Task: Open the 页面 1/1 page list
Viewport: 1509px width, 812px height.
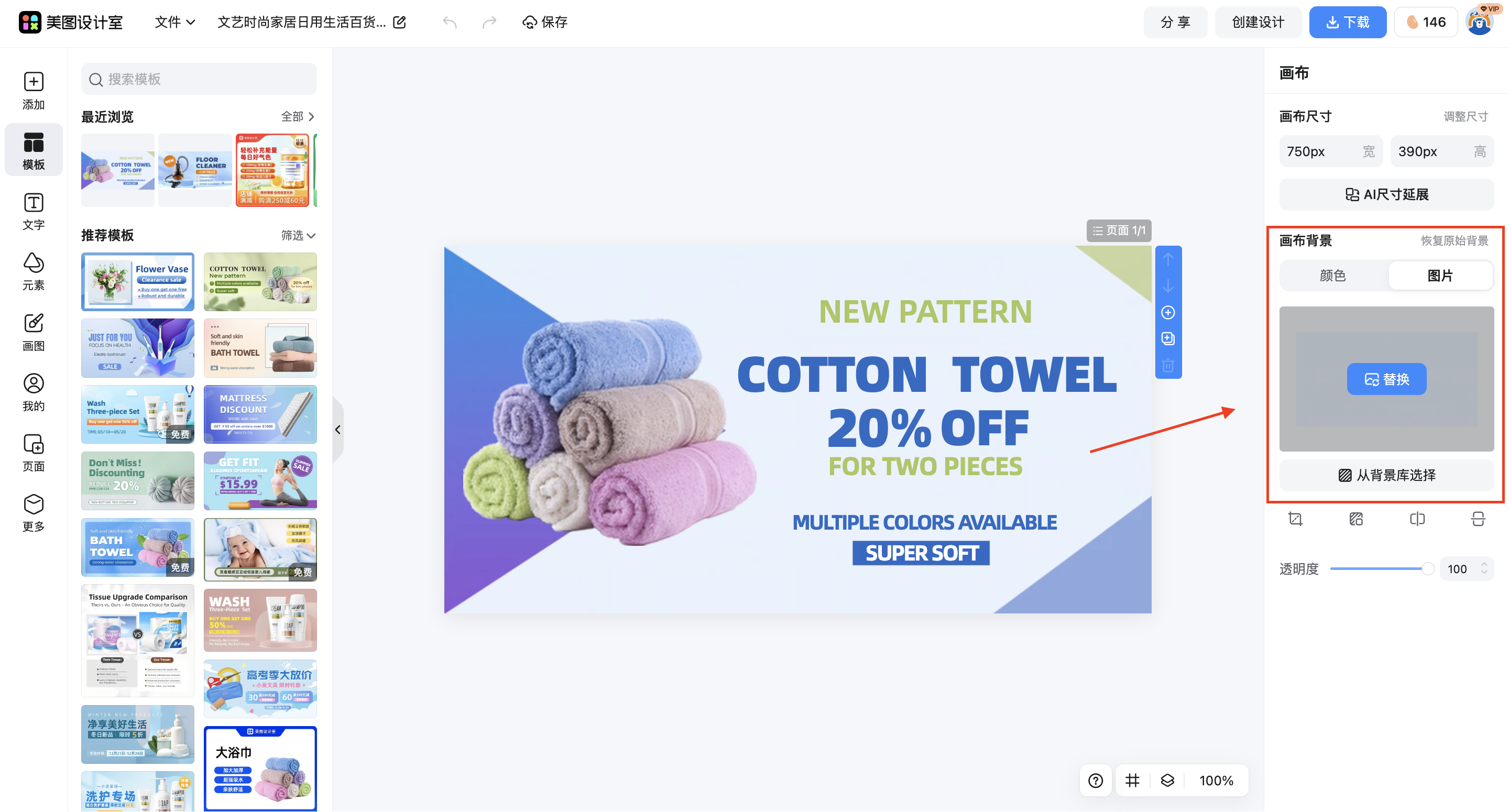Action: click(x=1119, y=231)
